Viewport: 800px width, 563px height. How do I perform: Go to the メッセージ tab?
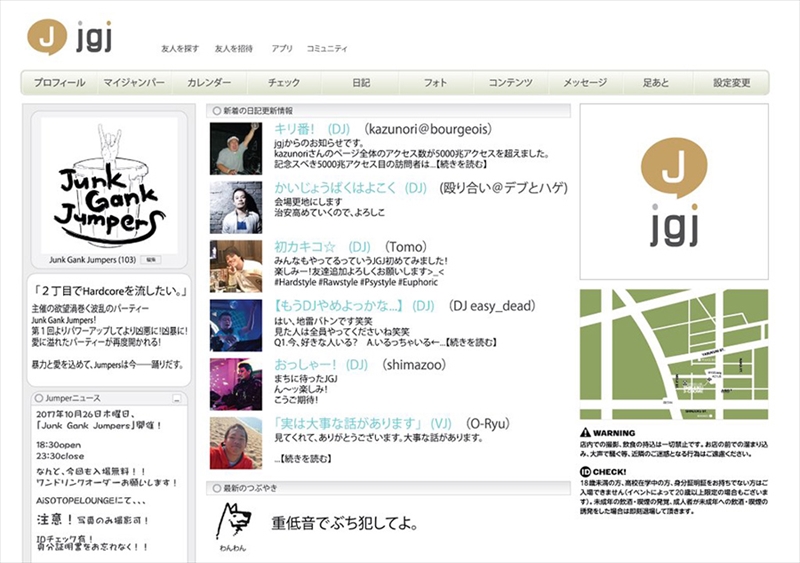point(584,83)
